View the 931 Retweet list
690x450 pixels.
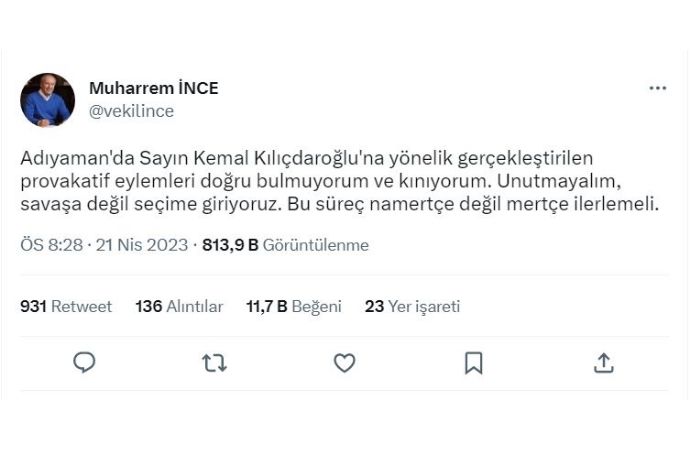66,306
